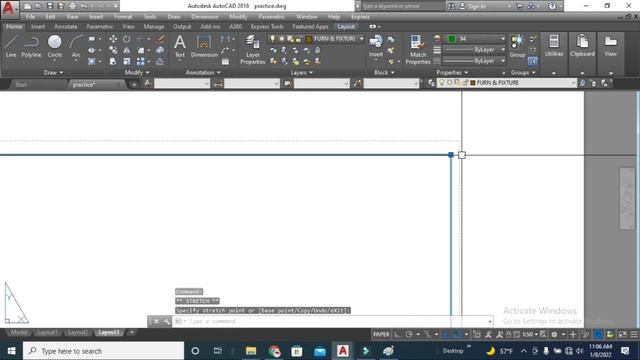Screen dimensions: 640x360
Task: Open the Parametric menu in menu bar
Action: (271, 17)
